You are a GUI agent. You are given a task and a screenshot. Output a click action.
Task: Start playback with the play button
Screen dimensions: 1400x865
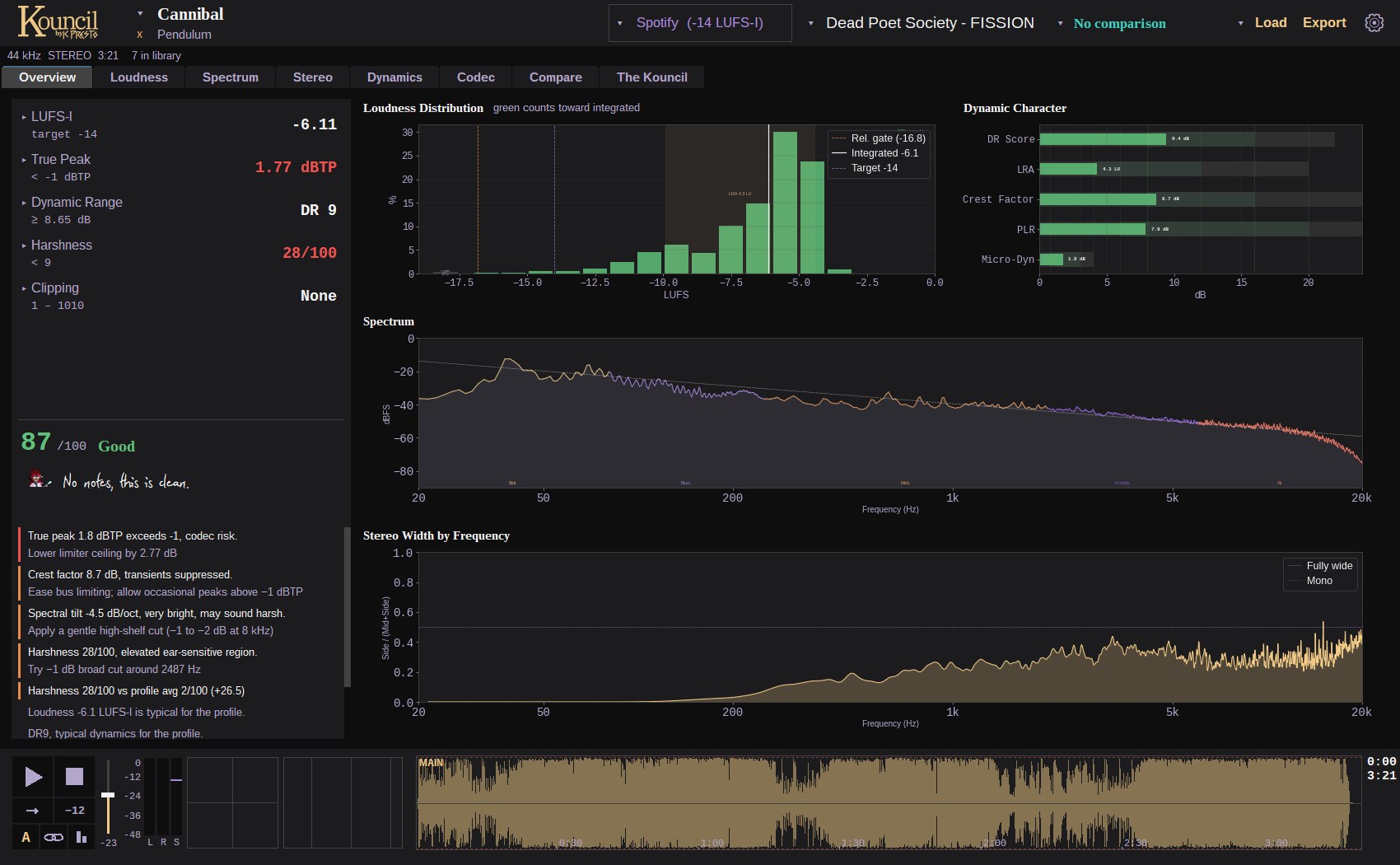[33, 777]
